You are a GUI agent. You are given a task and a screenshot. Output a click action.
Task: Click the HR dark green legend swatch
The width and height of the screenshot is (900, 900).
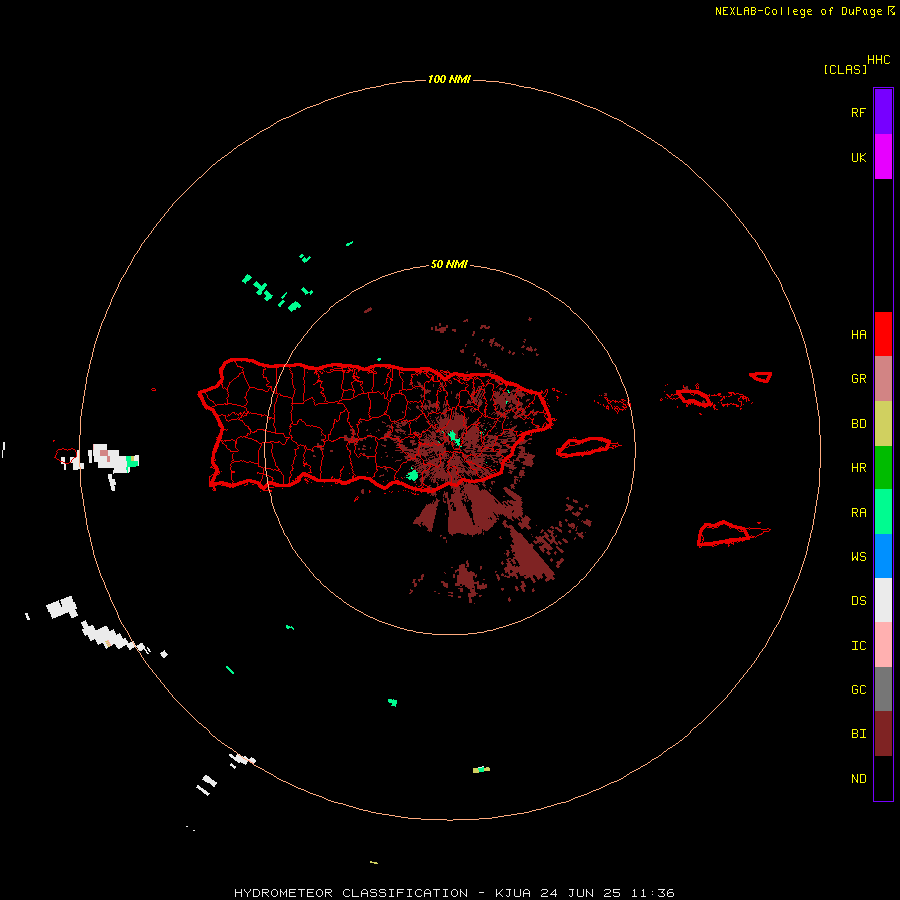pos(883,468)
